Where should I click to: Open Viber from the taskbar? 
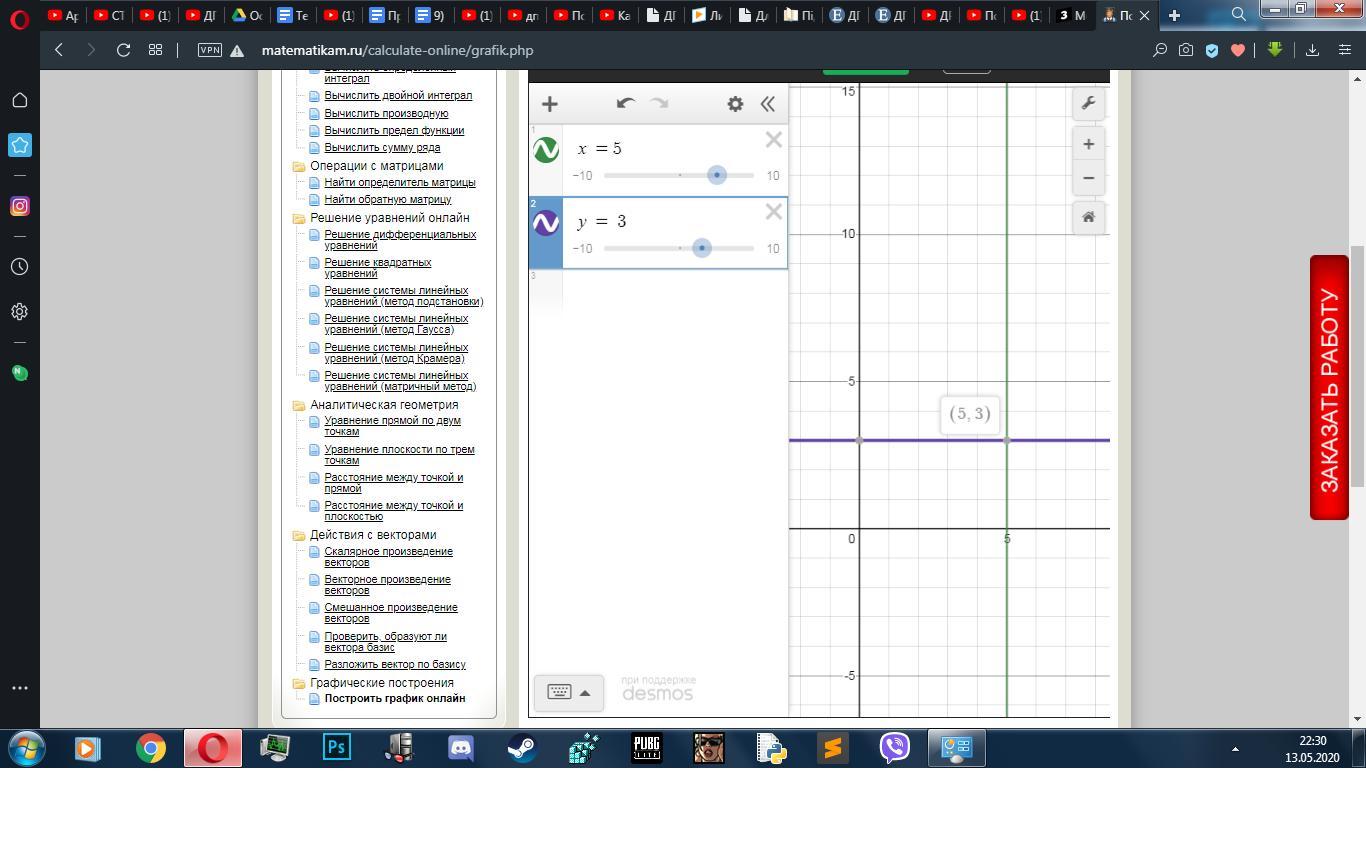pyautogui.click(x=895, y=748)
